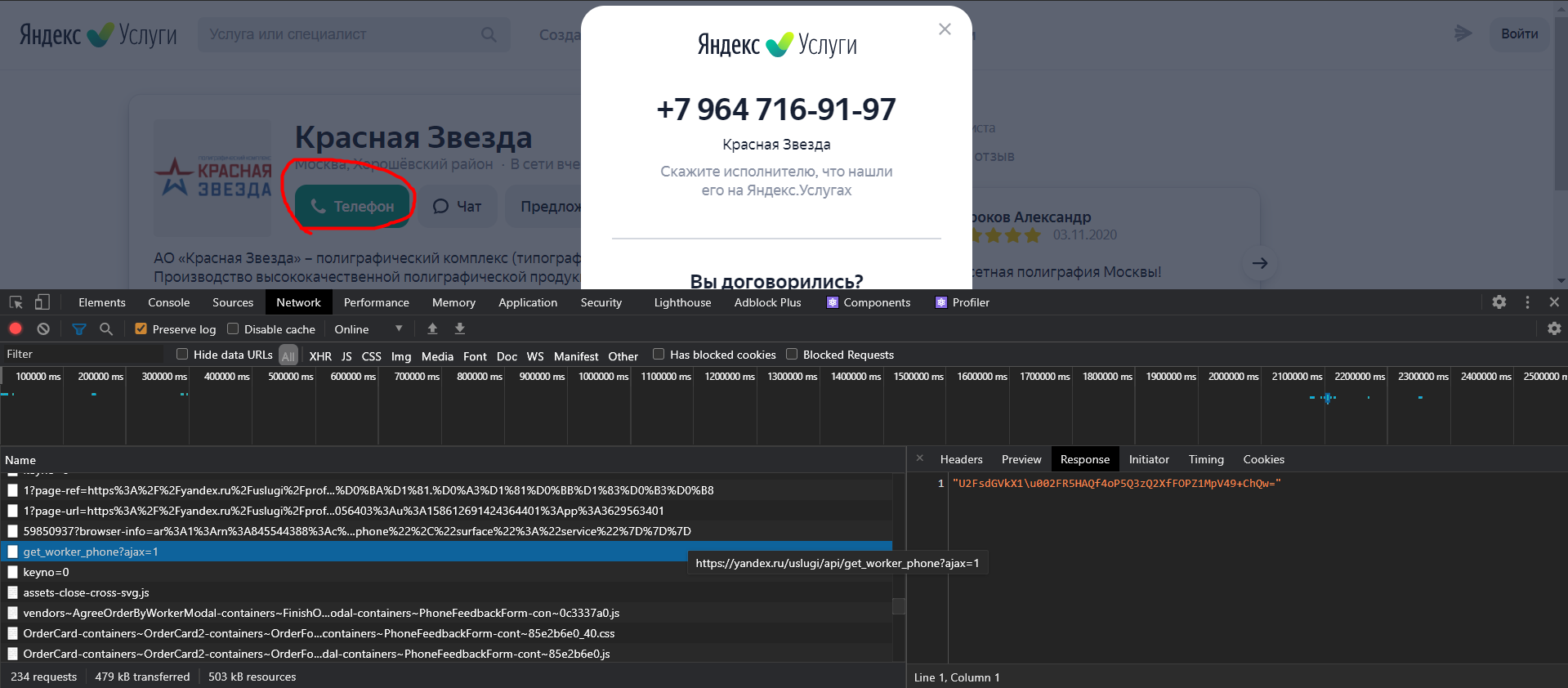The width and height of the screenshot is (1568, 688).
Task: Click the Name column header
Action: (453, 460)
